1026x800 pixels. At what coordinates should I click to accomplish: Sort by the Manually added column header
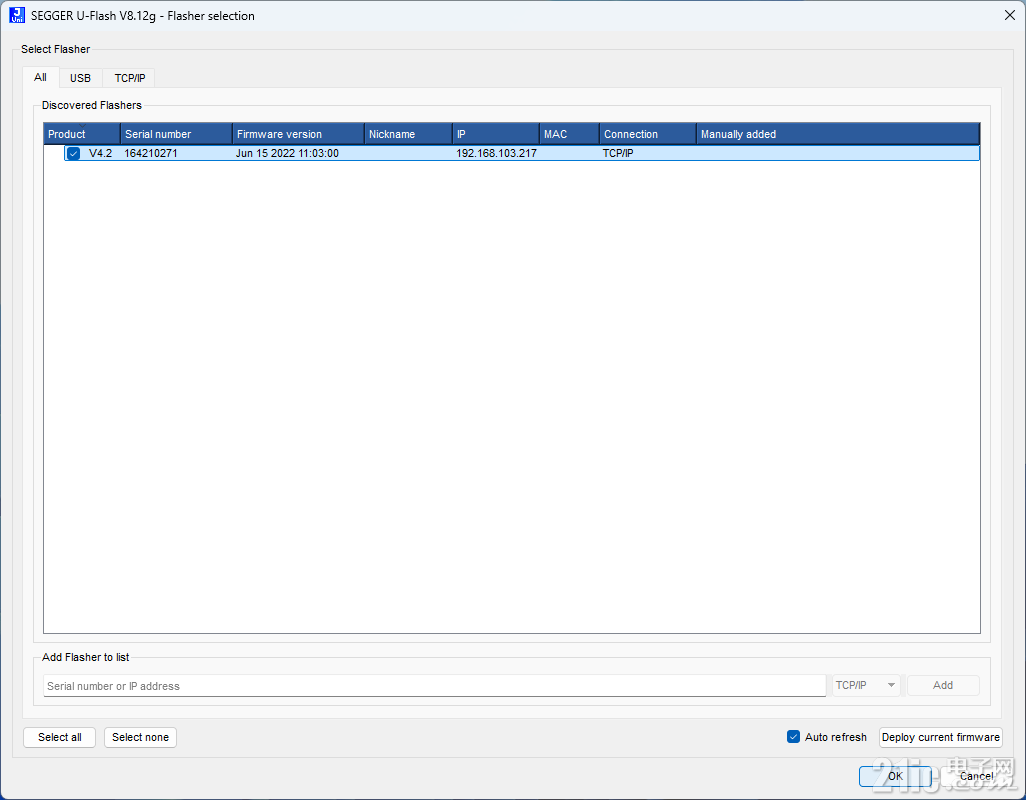pos(838,134)
